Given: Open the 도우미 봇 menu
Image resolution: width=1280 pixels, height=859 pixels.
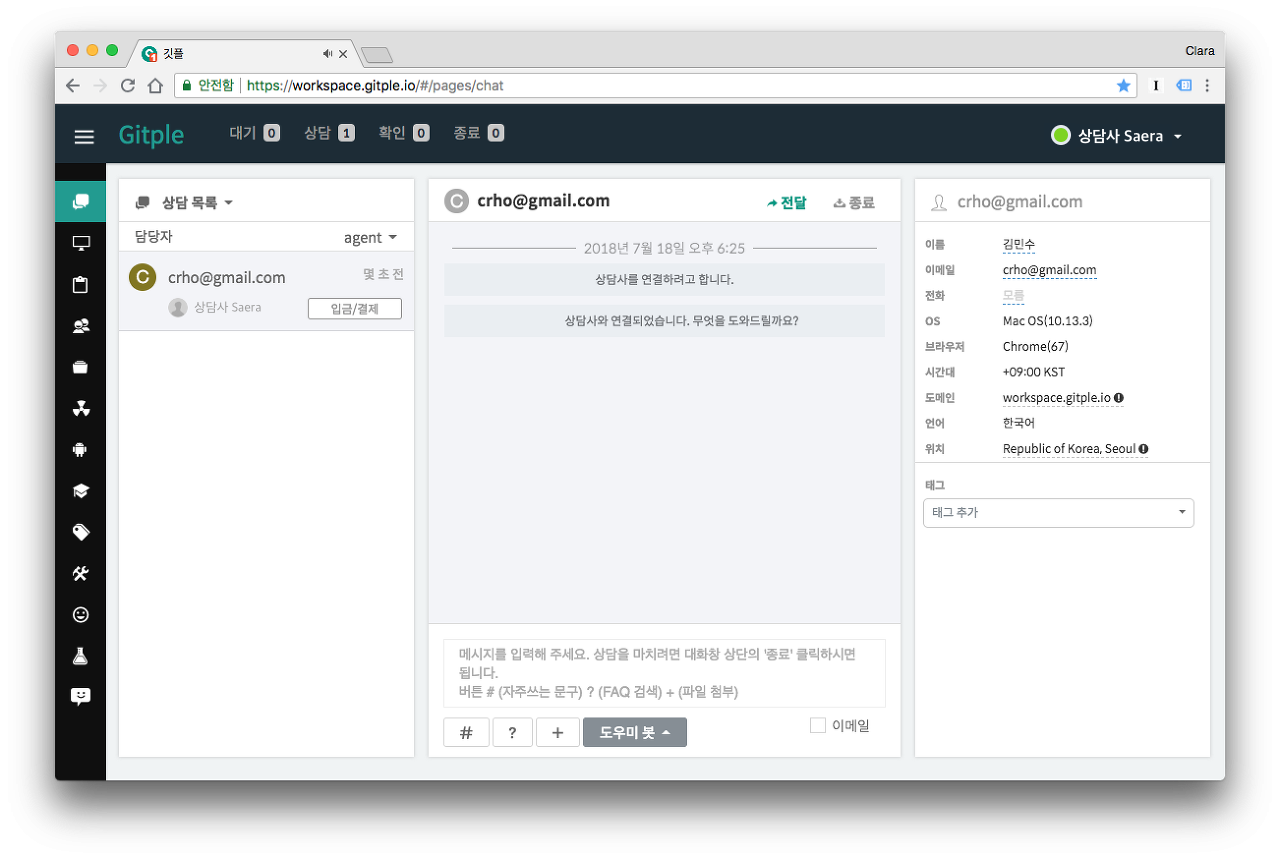Looking at the screenshot, I should pyautogui.click(x=634, y=732).
